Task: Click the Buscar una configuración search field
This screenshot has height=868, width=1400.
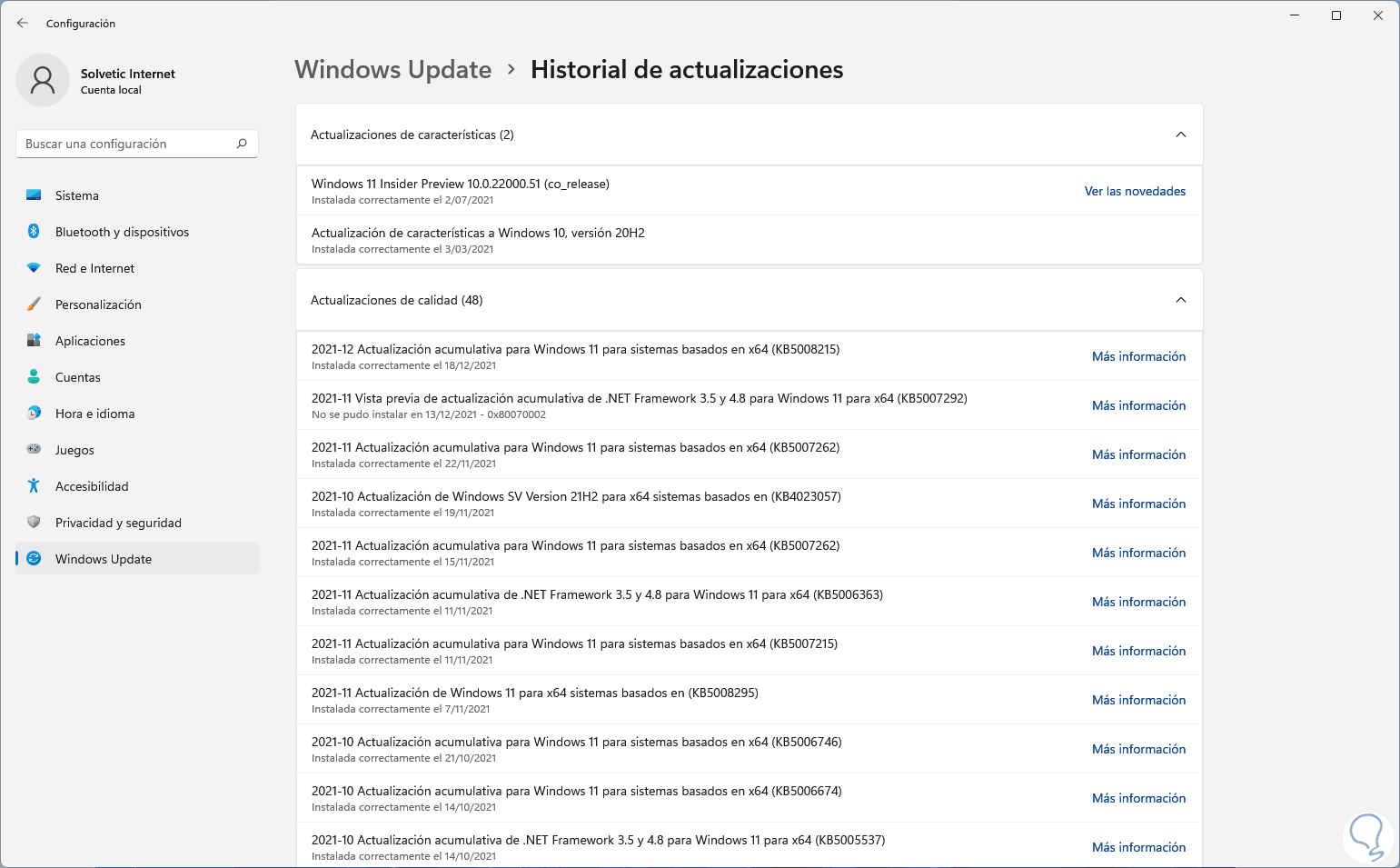Action: [137, 144]
